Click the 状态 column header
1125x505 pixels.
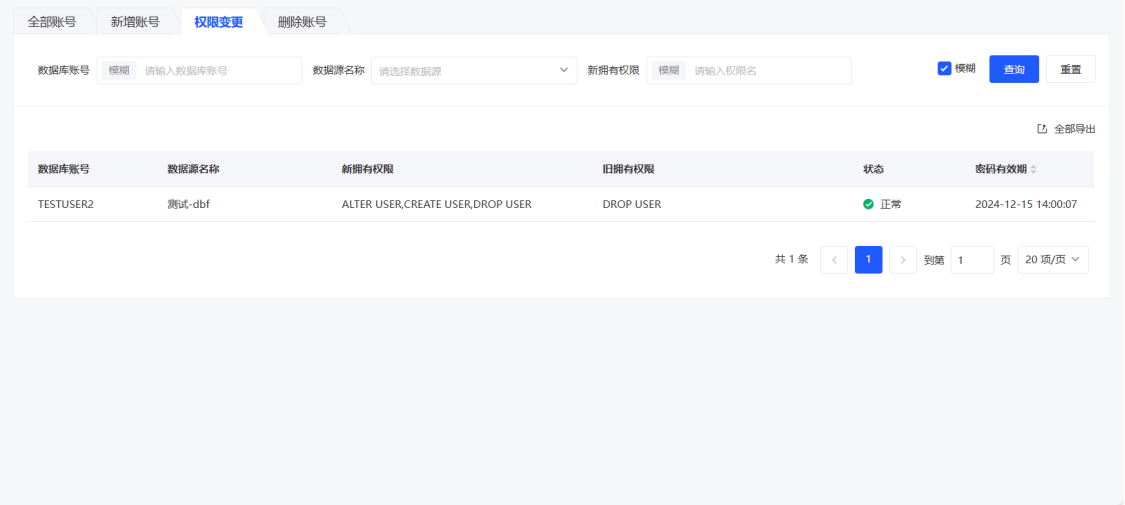point(873,169)
